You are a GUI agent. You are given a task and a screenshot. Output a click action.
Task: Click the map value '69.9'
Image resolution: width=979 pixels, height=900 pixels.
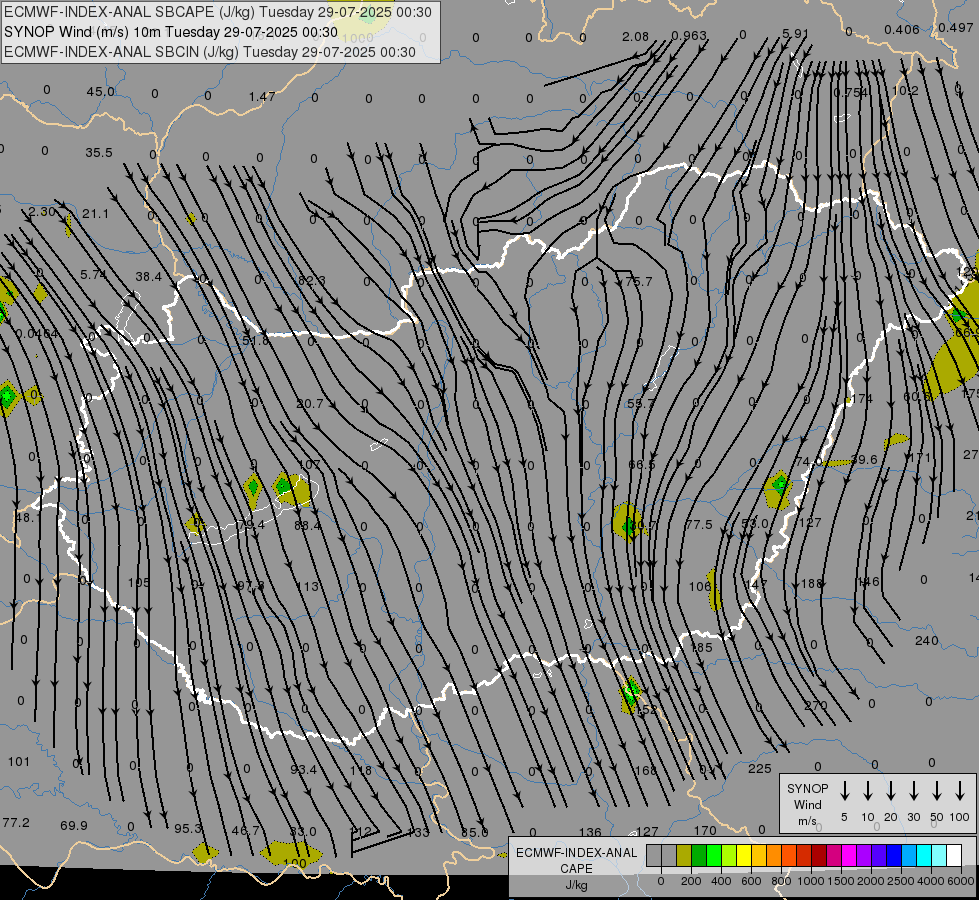74,825
